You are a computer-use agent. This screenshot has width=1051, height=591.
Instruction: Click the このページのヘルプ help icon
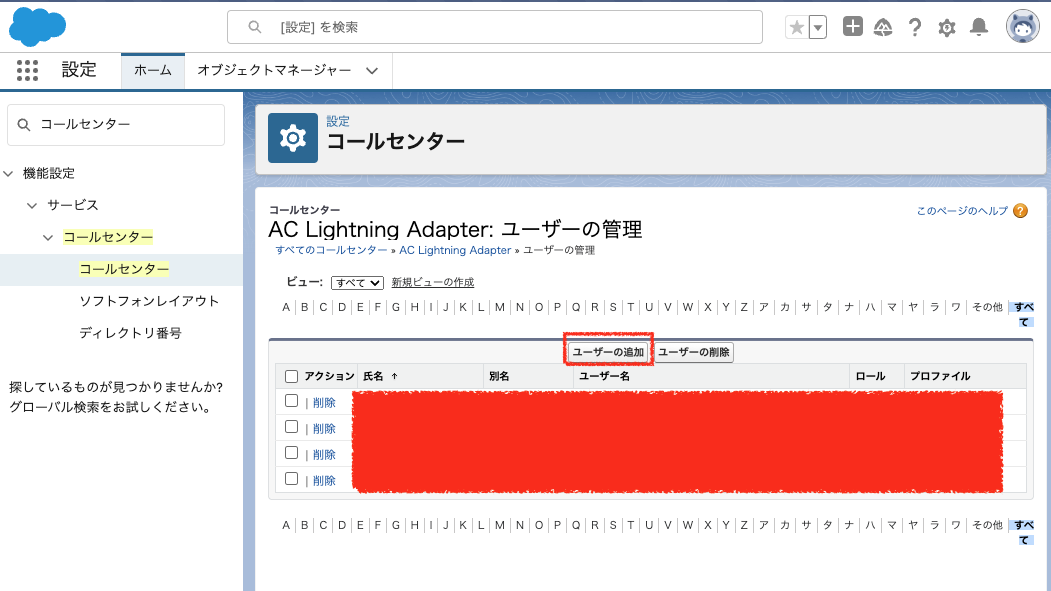coord(1020,212)
